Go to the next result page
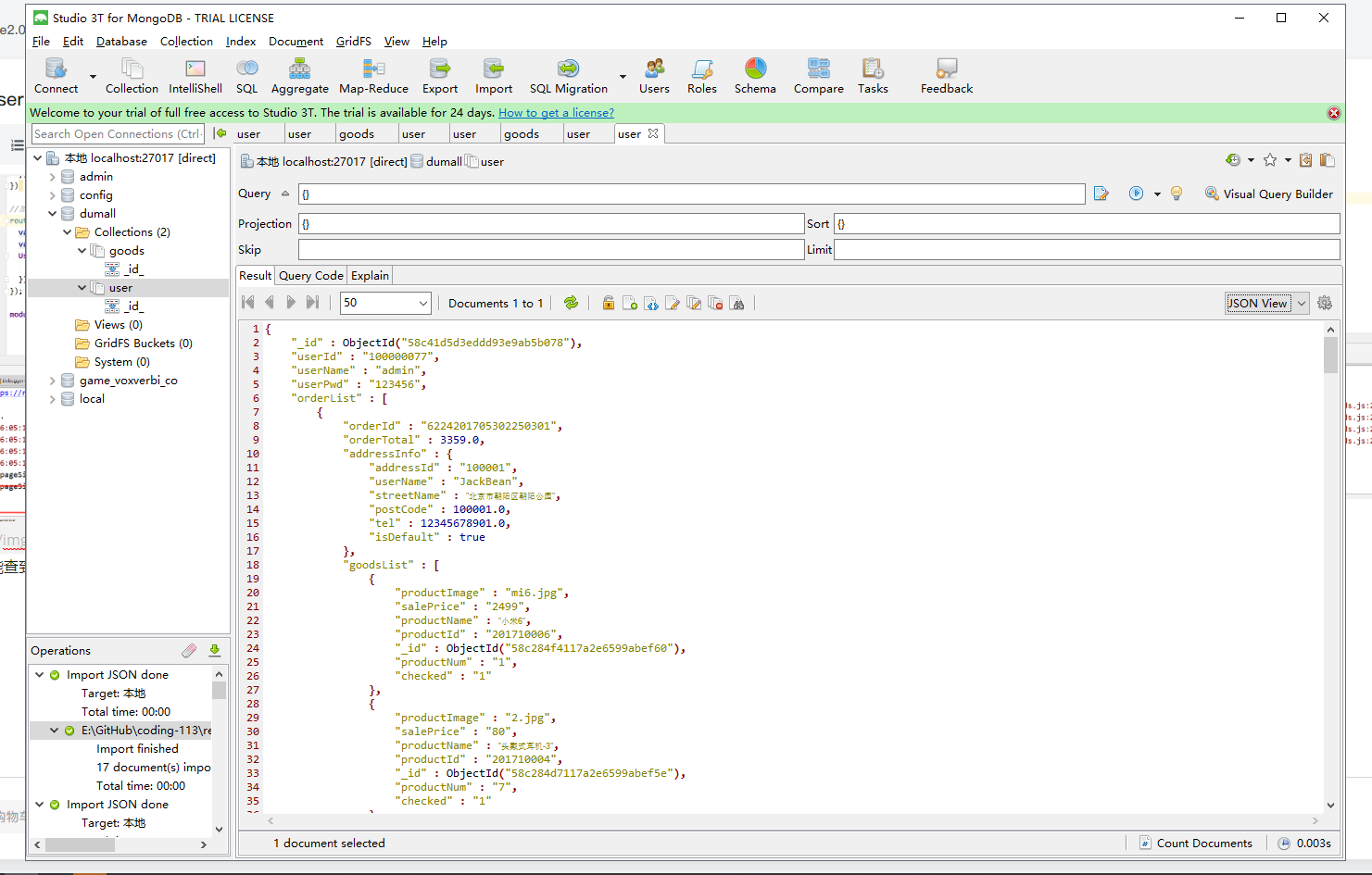The width and height of the screenshot is (1372, 875). 291,303
